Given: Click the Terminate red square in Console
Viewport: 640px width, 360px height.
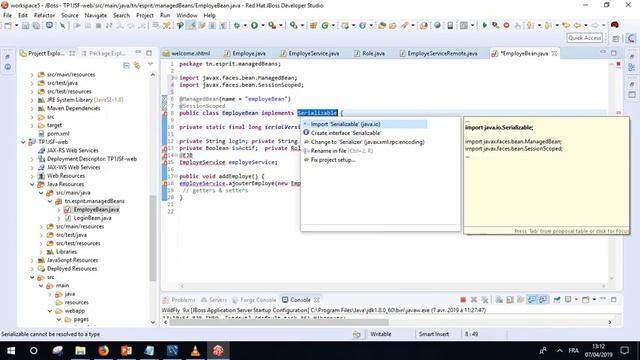Looking at the screenshot, I should (x=463, y=300).
